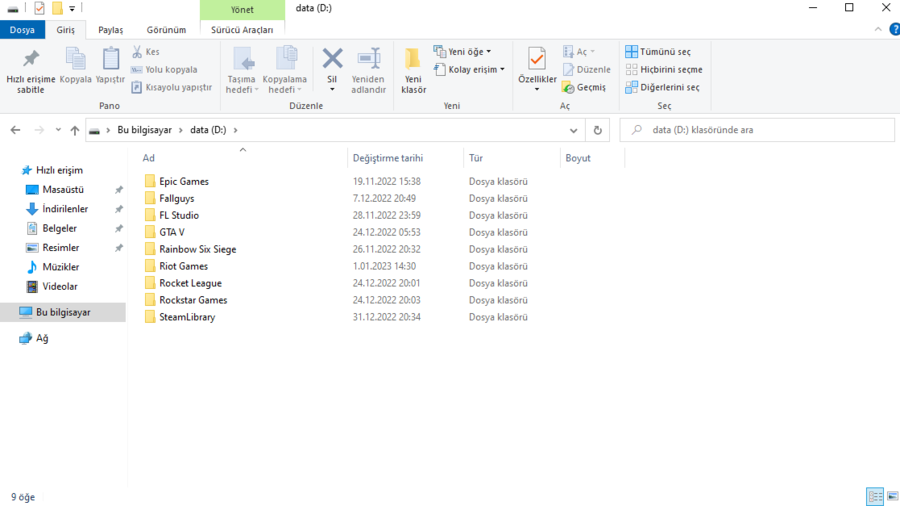
Task: Open the Sürücü Araçları tab
Action: tap(242, 30)
